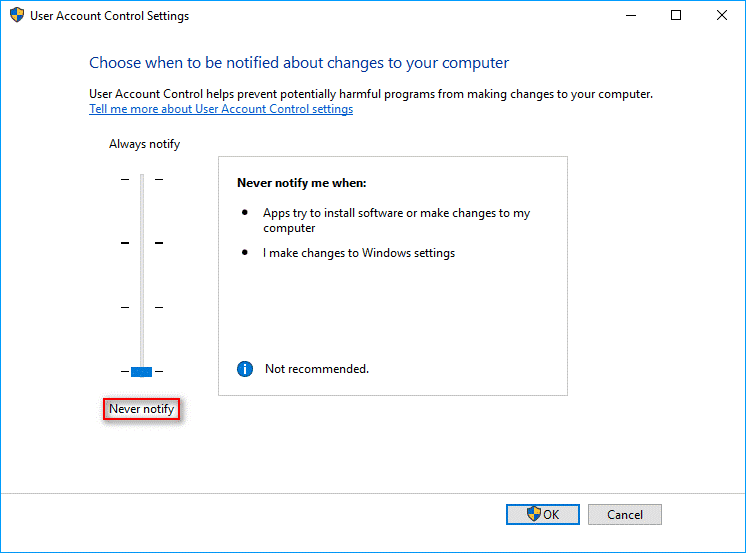The height and width of the screenshot is (553, 746).
Task: Confirm the settings with the OK button
Action: (x=542, y=514)
